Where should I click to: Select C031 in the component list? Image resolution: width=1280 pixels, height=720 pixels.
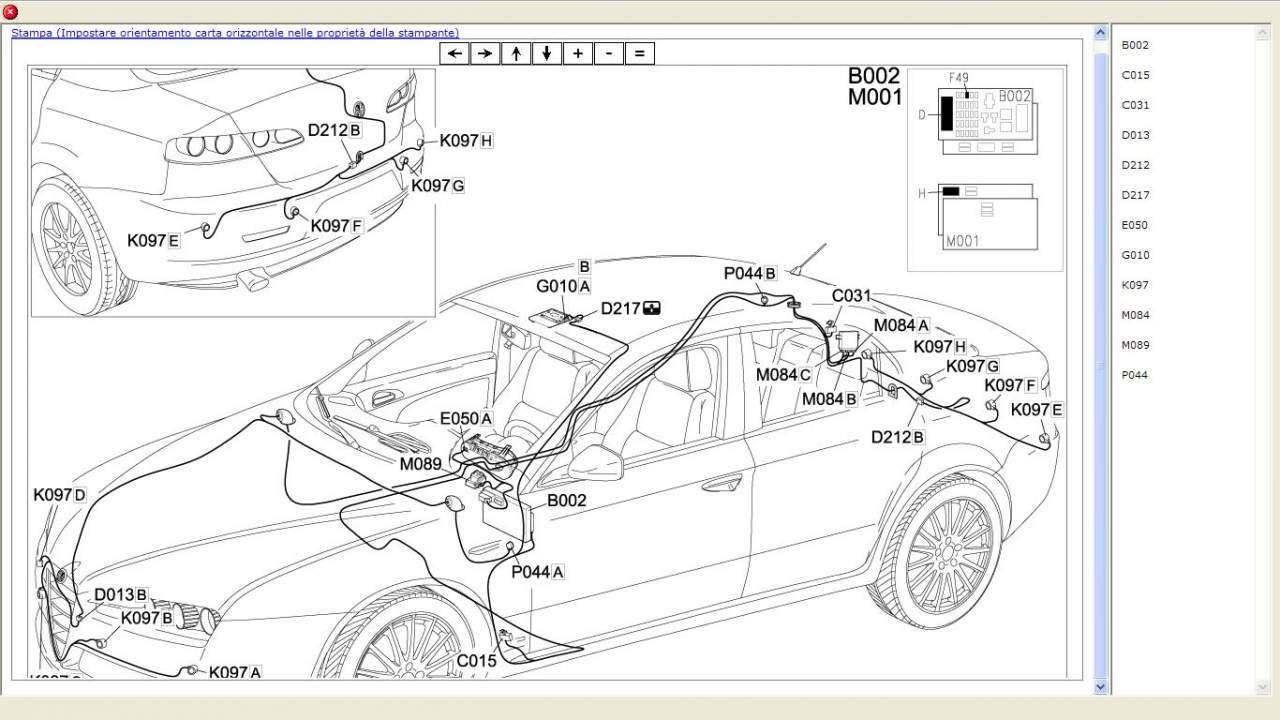[1135, 105]
